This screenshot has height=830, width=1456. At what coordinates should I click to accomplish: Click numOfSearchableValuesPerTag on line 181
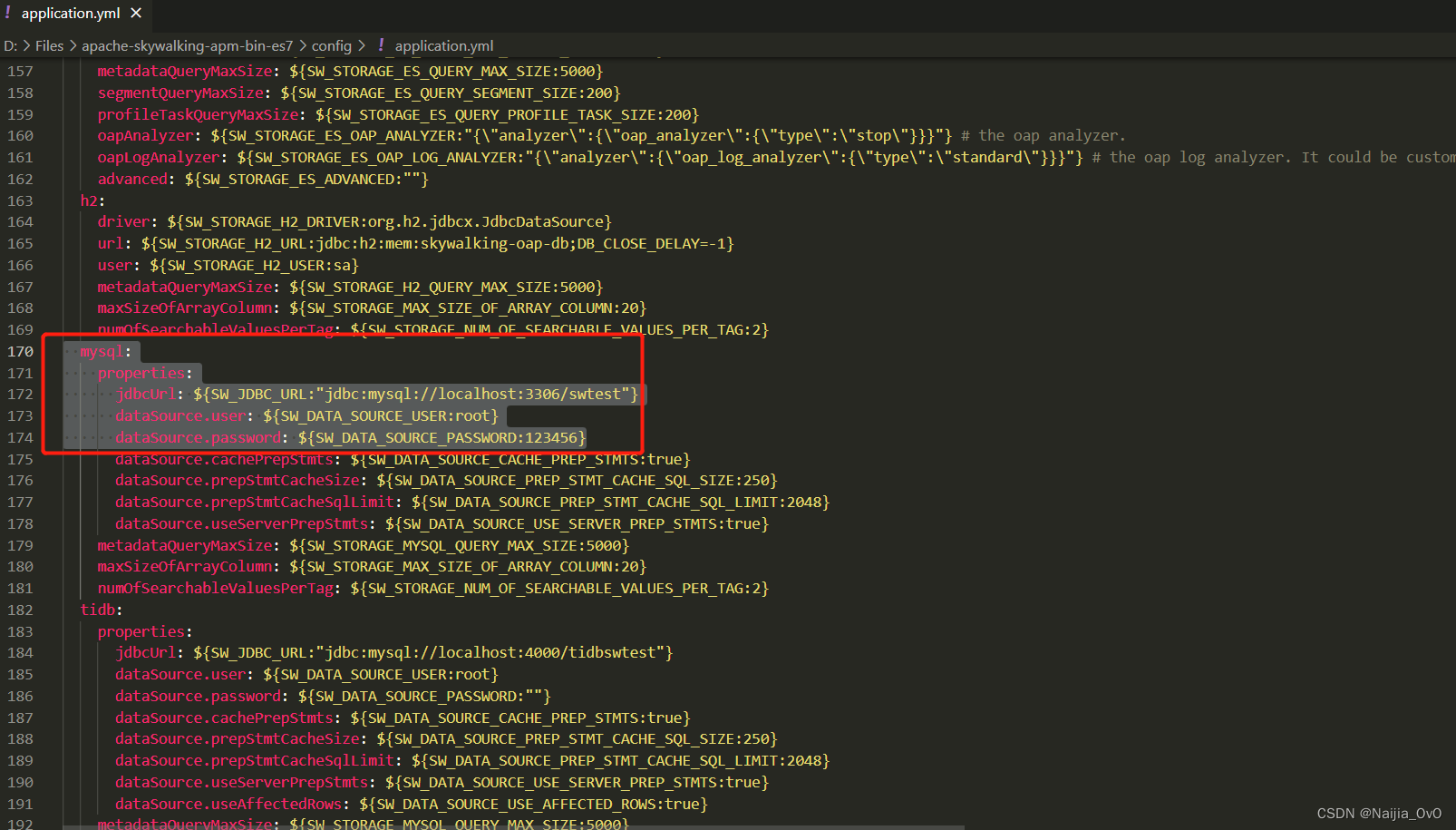pyautogui.click(x=216, y=588)
